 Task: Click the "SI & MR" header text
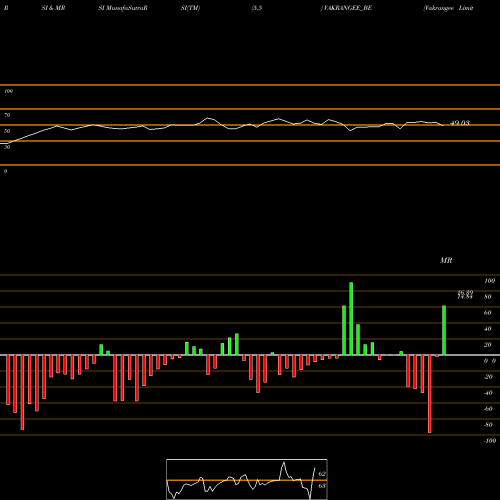pos(53,8)
